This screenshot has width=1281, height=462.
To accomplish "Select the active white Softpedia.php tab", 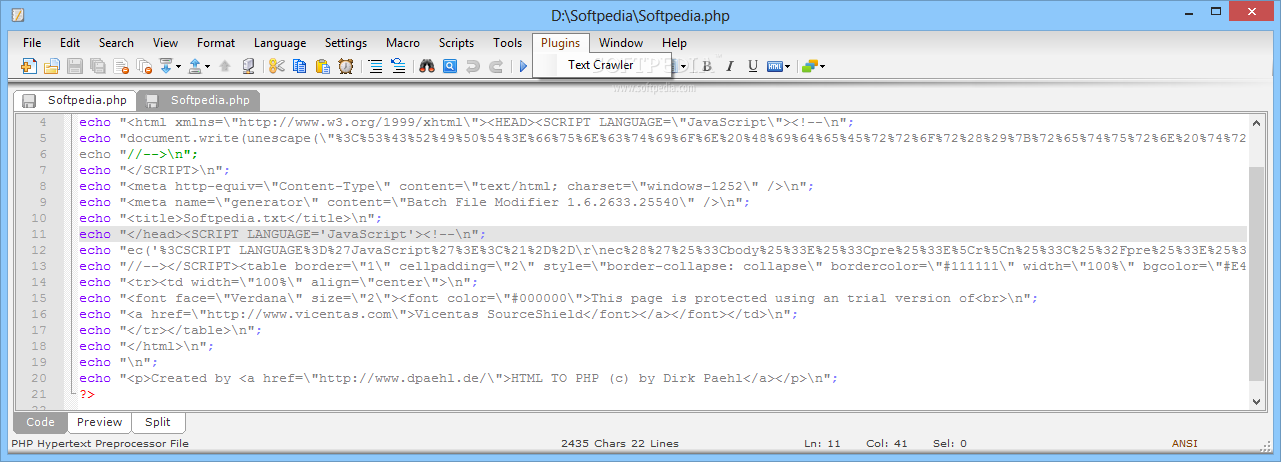I will click(x=76, y=100).
